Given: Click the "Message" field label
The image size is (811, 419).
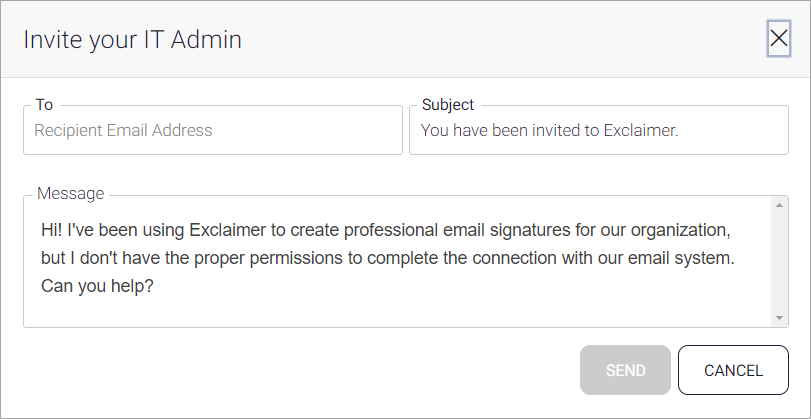Looking at the screenshot, I should pos(70,193).
